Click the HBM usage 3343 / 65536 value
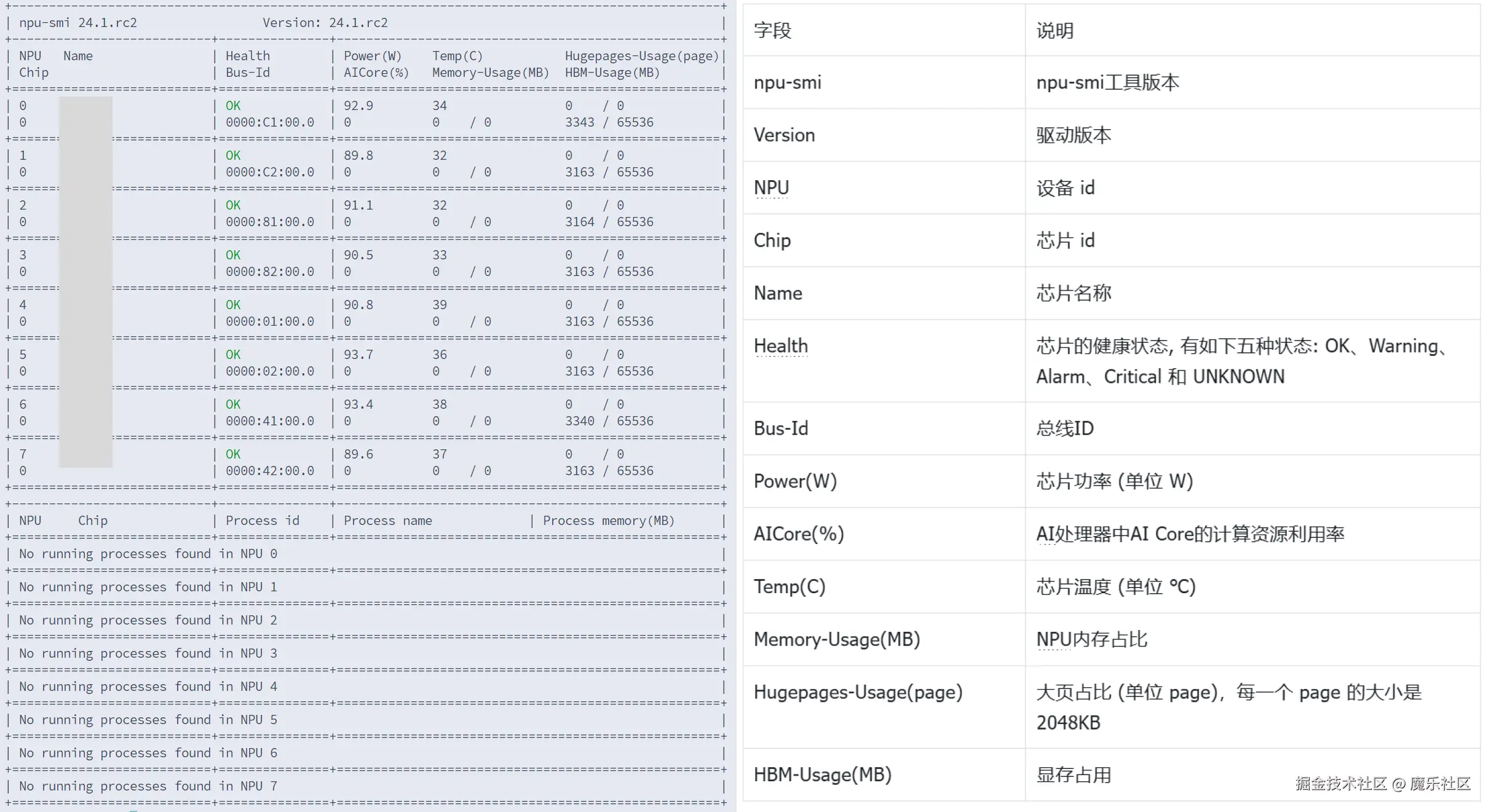1491x812 pixels. coord(609,122)
